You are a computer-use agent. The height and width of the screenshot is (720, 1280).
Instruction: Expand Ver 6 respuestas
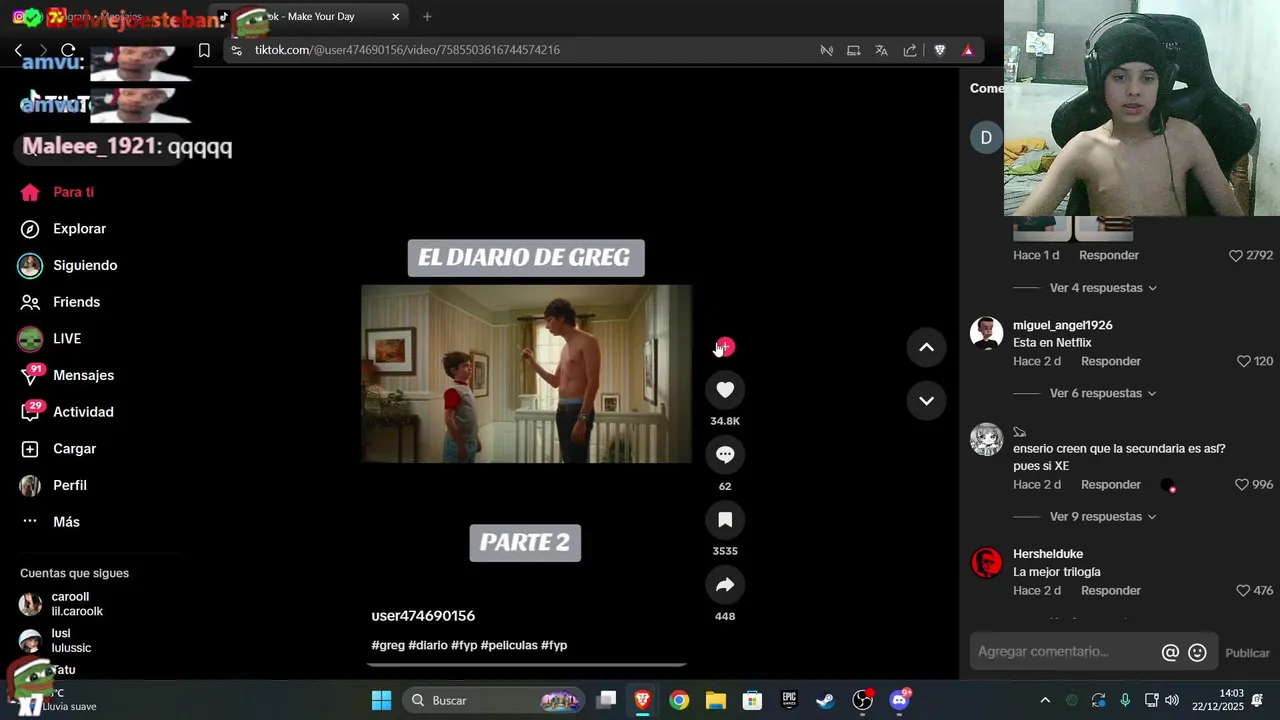(1103, 393)
